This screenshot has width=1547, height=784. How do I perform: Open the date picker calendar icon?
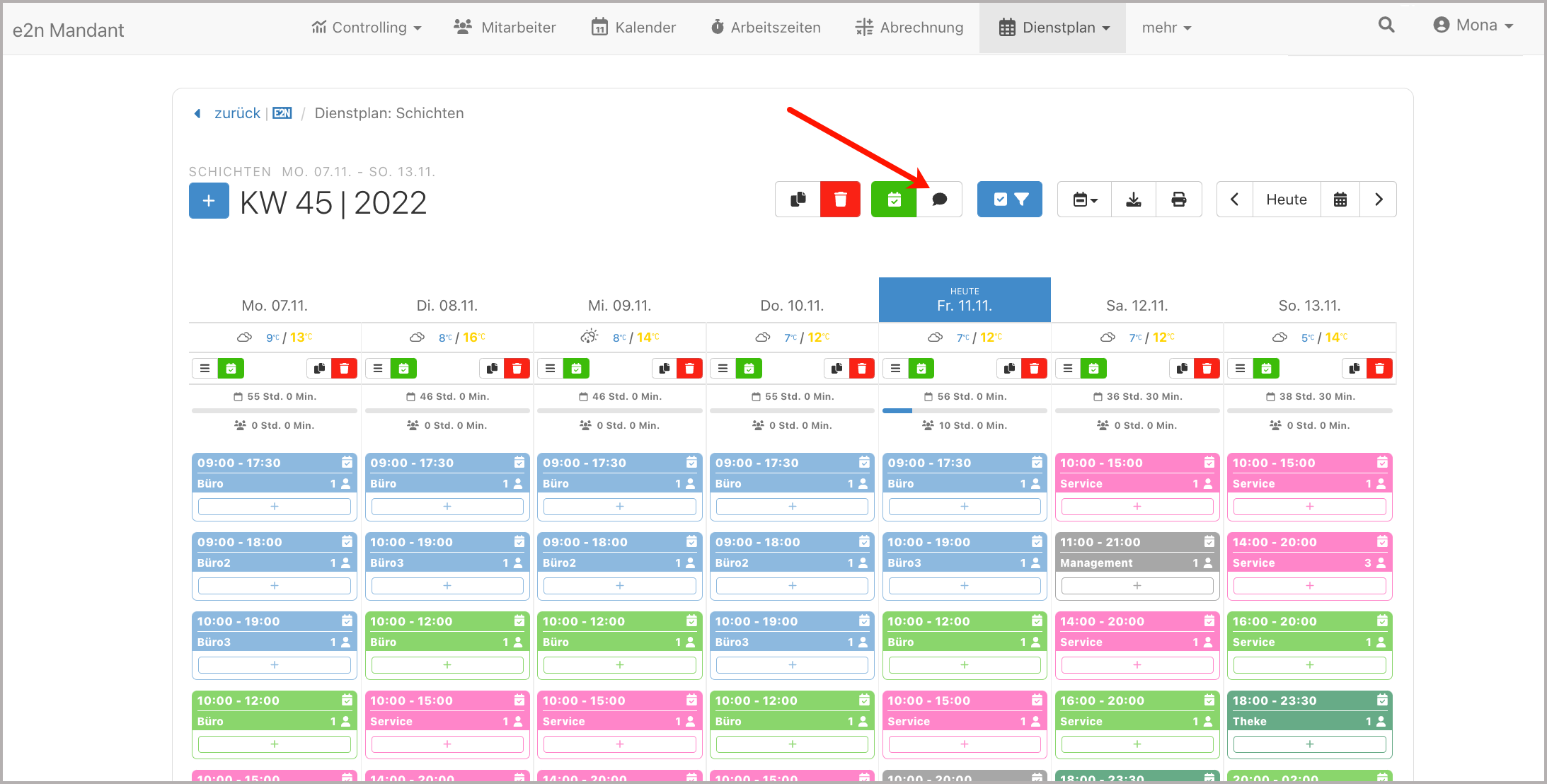(1340, 200)
